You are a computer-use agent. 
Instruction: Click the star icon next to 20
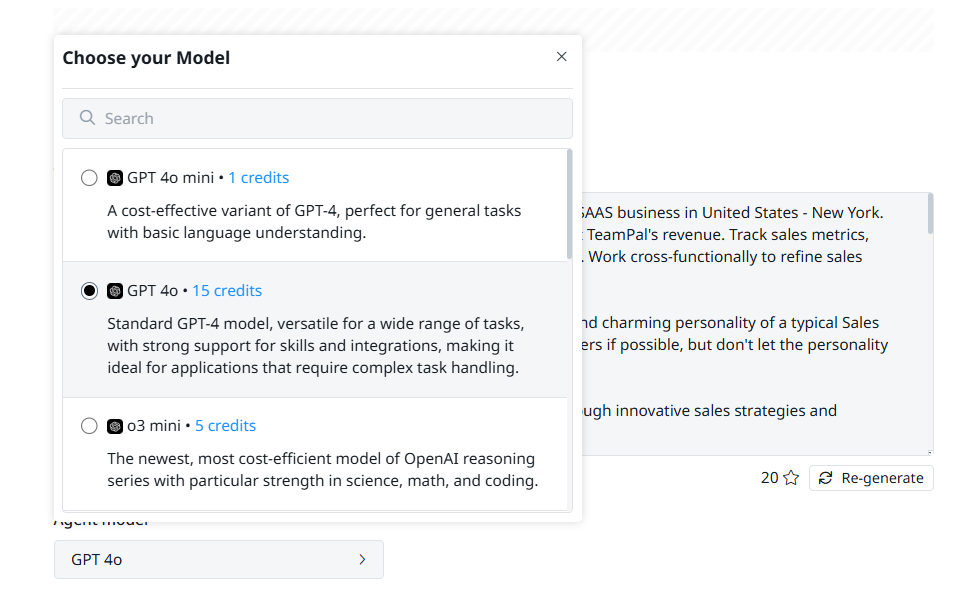coord(791,478)
